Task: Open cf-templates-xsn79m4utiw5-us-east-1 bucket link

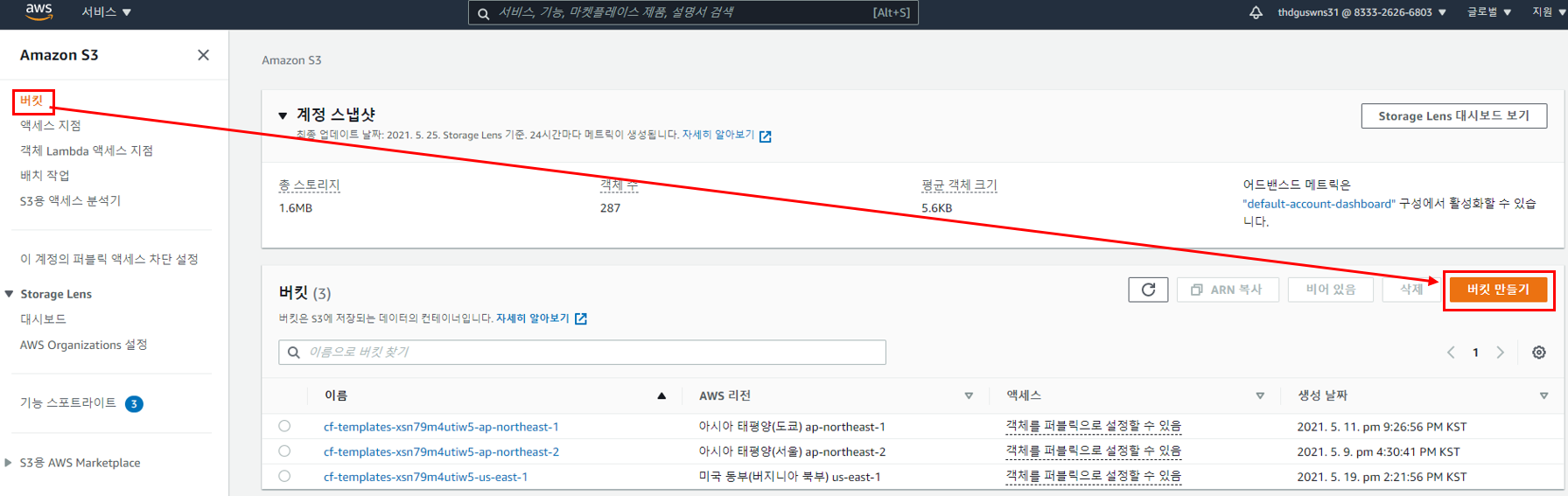Action: click(x=425, y=478)
